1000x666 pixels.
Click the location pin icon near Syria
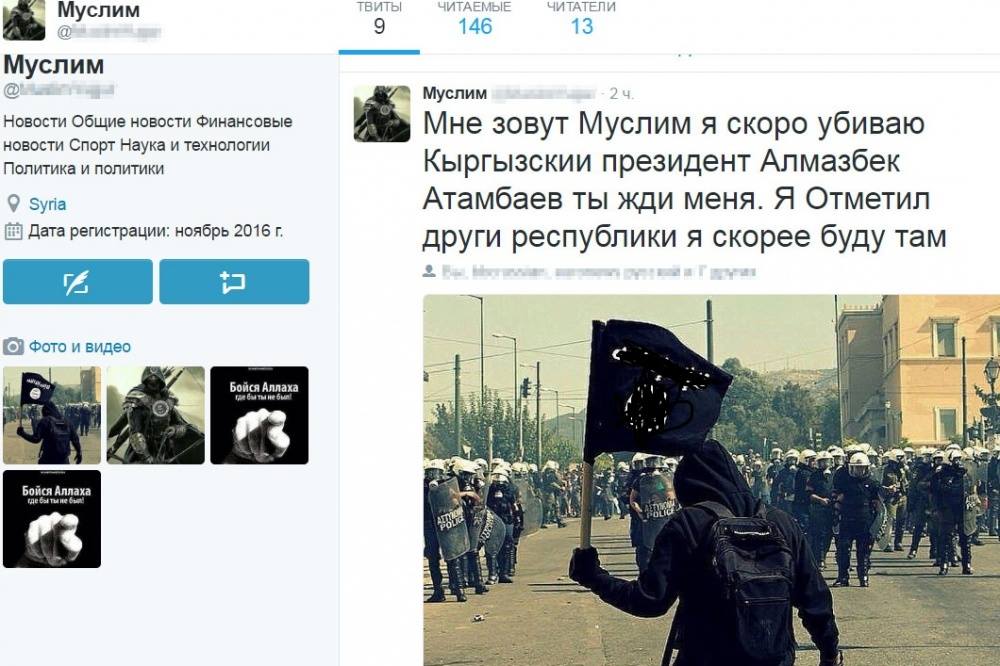click(13, 204)
